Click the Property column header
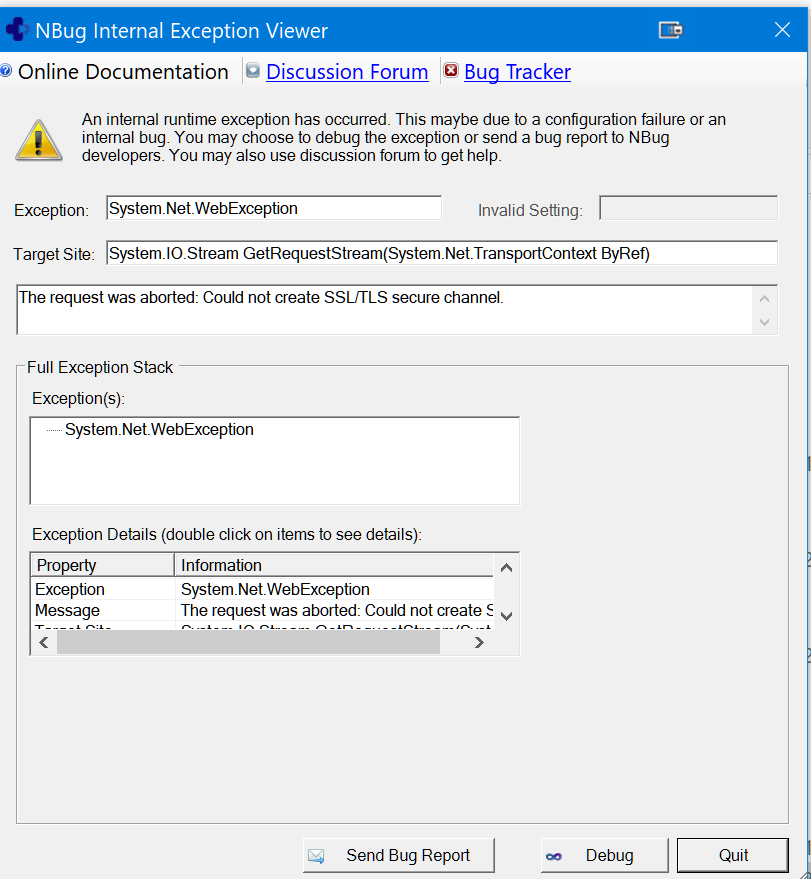 (102, 565)
